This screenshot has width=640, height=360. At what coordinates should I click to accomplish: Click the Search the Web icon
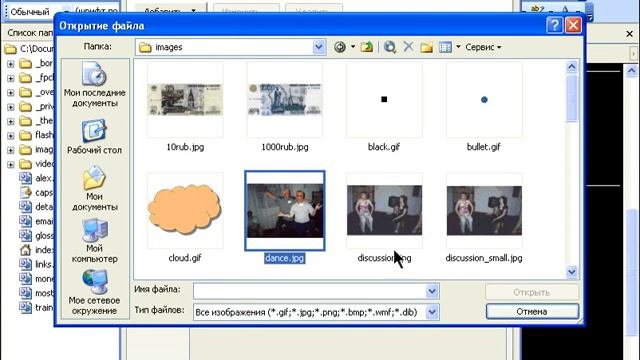390,47
